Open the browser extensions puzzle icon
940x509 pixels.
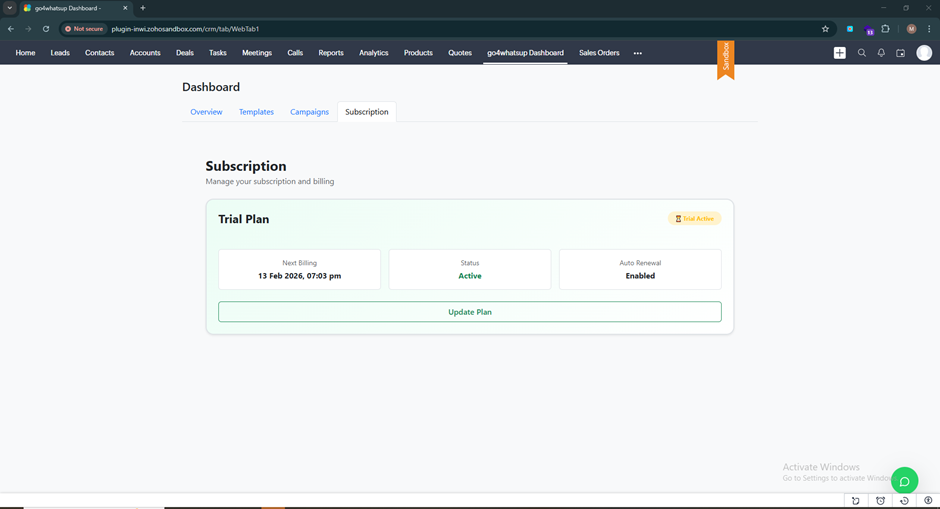click(x=885, y=29)
